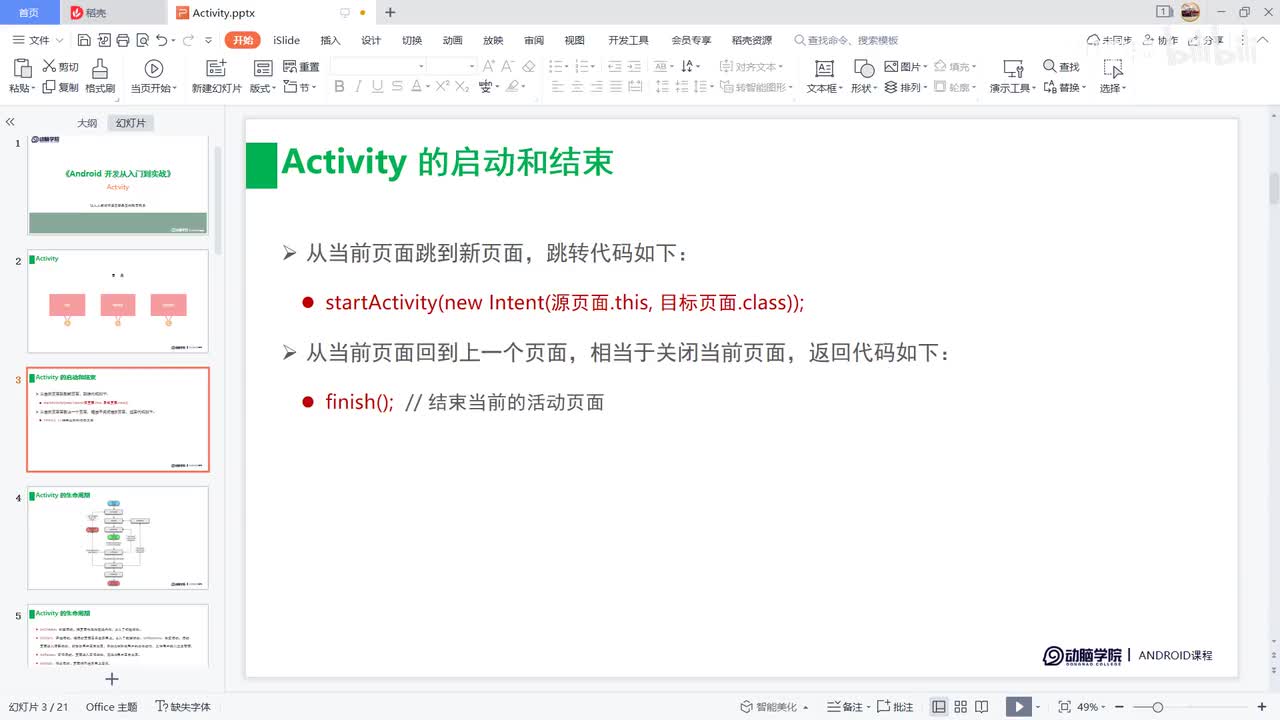
Task: Open the Design (设计) ribbon tab
Action: [x=371, y=40]
